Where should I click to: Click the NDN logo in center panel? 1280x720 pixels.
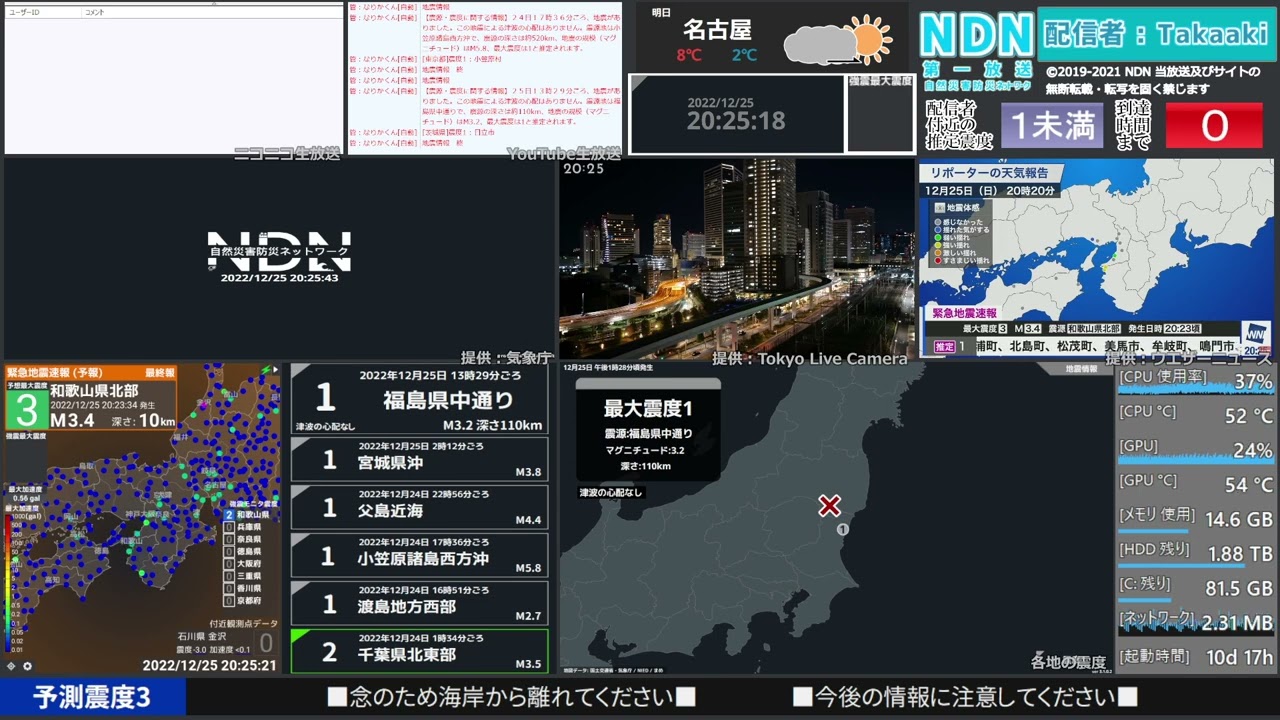(x=279, y=251)
